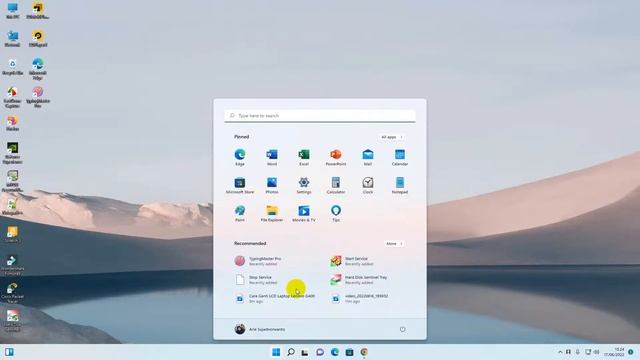The image size is (640, 360).
Task: Show the All apps list
Action: pyautogui.click(x=391, y=137)
